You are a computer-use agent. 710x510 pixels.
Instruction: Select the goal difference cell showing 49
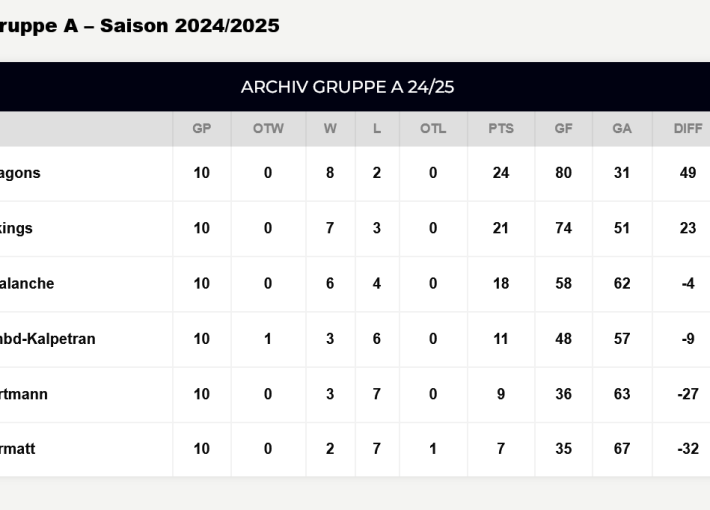[x=688, y=173]
